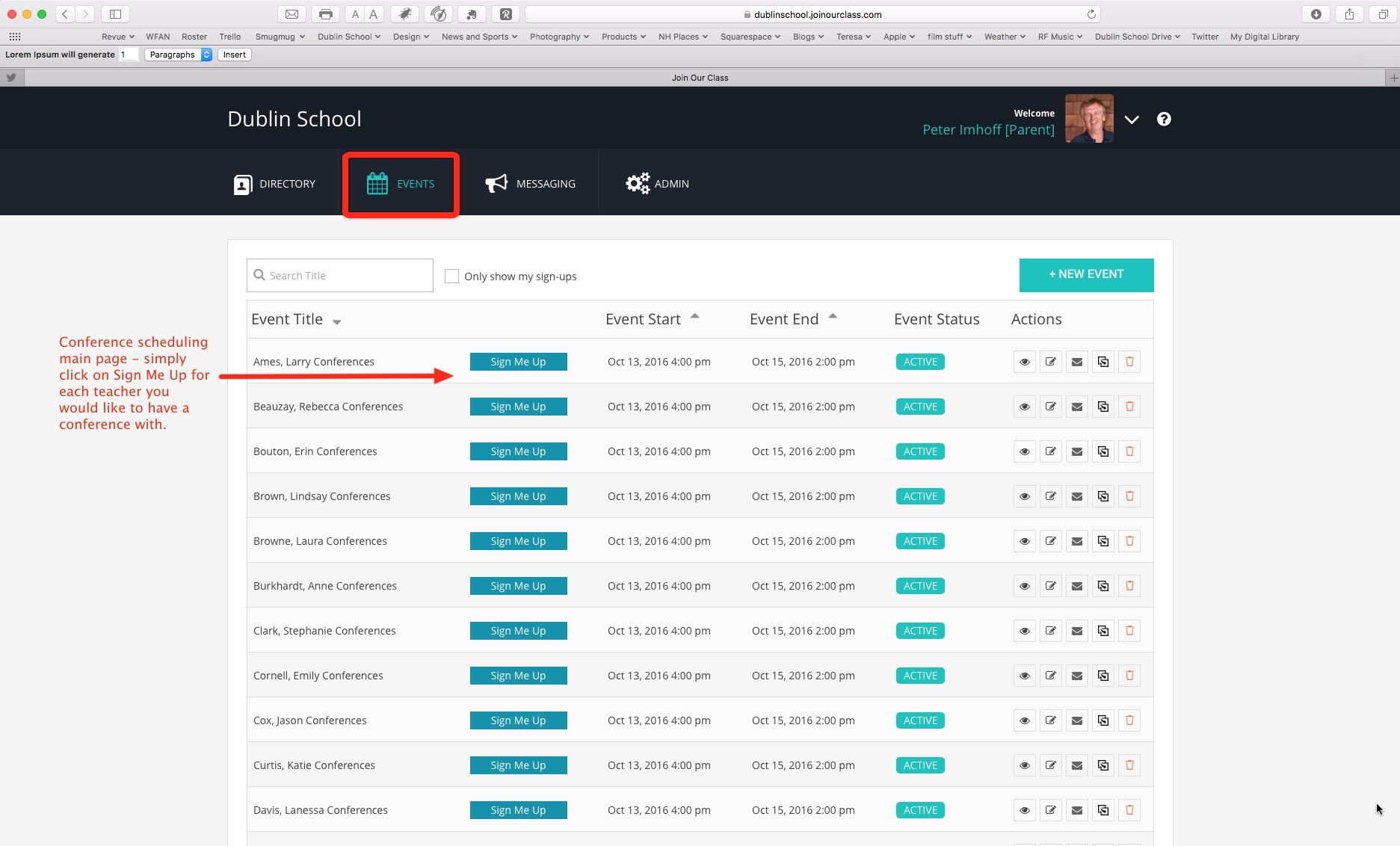The height and width of the screenshot is (846, 1400).
Task: View the Ames, Larry Conferences event
Action: click(1025, 362)
